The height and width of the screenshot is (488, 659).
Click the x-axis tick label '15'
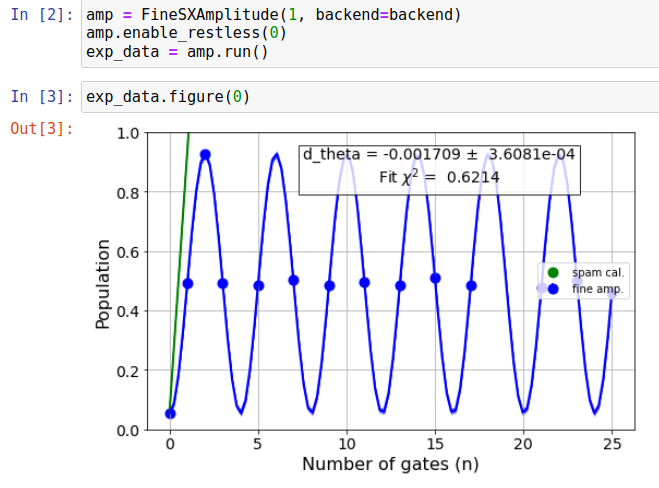[435, 444]
